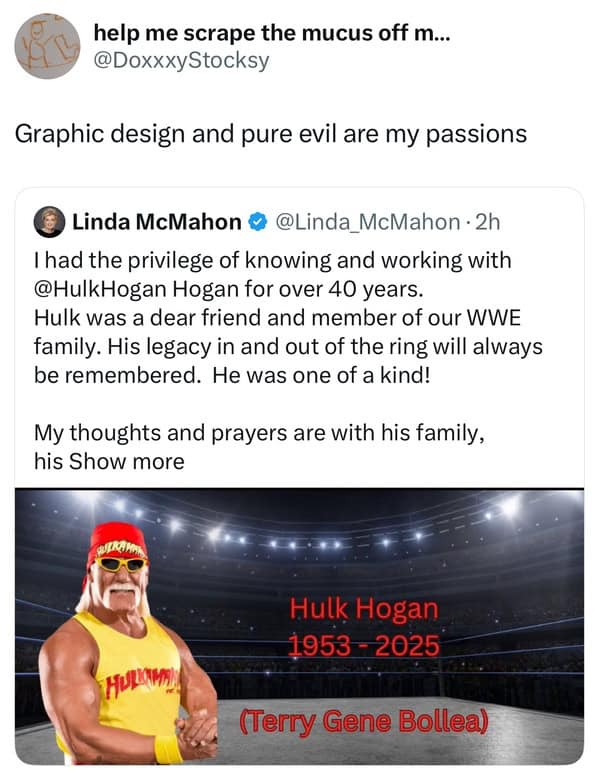Open the @HulkHogan mention
This screenshot has height=779, width=599.
click(x=100, y=289)
